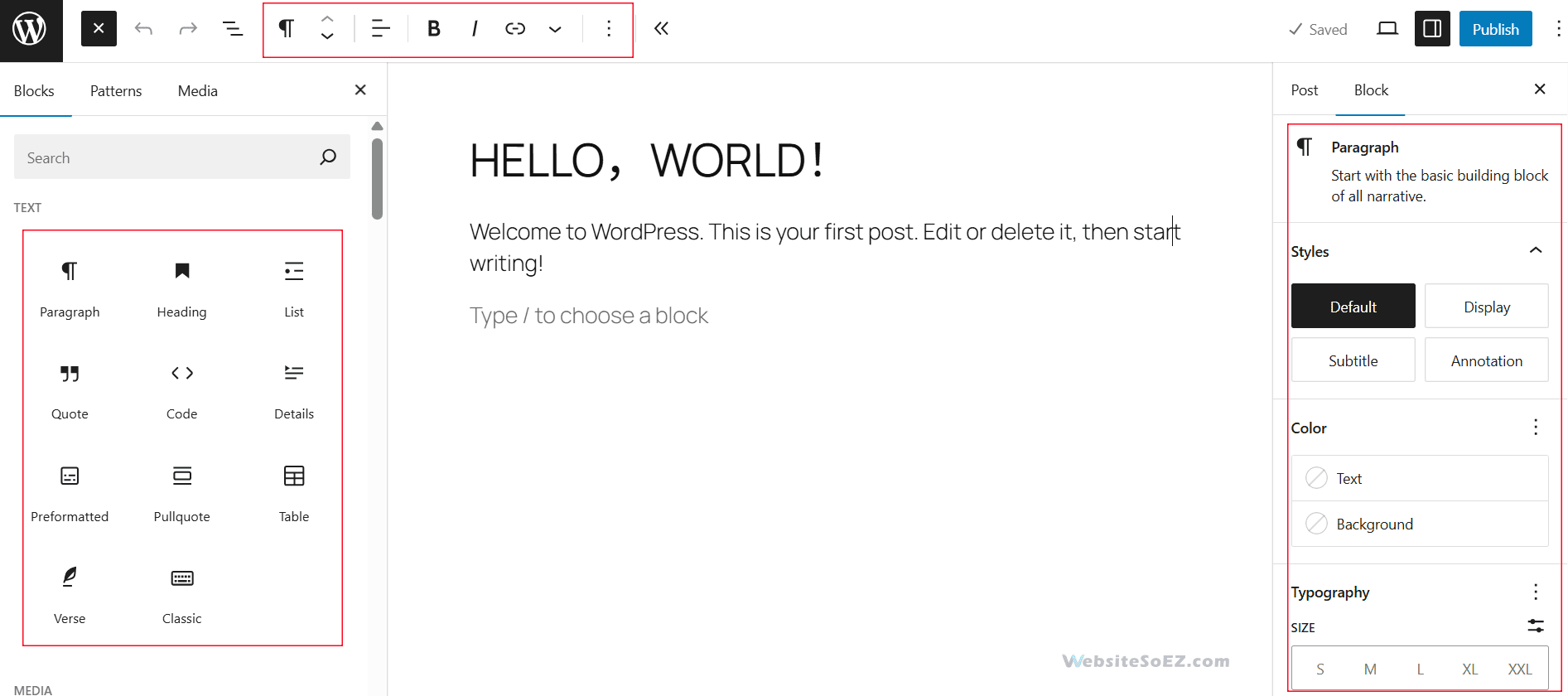The height and width of the screenshot is (696, 1568).
Task: Open the Document Overview list icon
Action: coord(233,29)
